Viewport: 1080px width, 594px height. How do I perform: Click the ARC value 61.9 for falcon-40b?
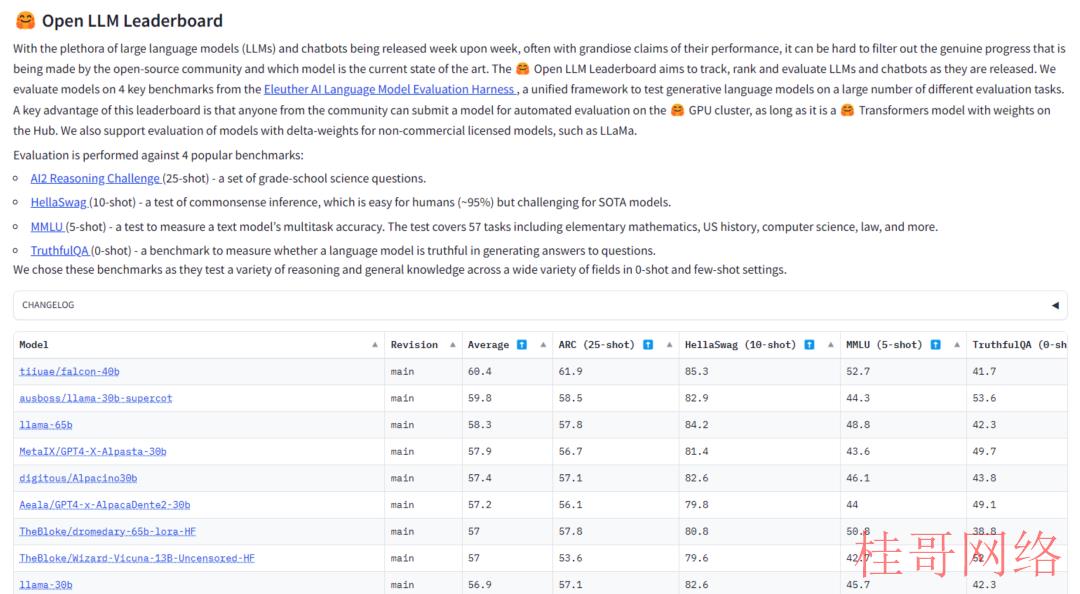(x=570, y=371)
